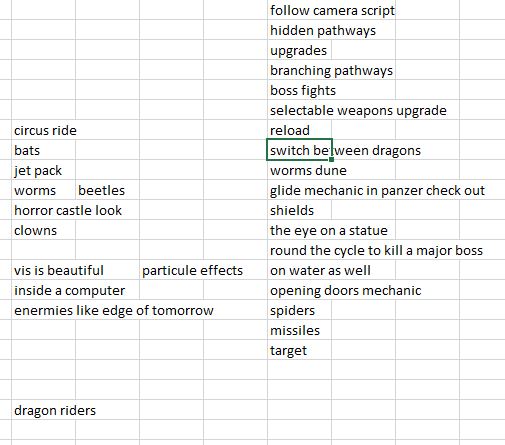
Task: Click the 'dragon riders' cell
Action: tap(43, 410)
